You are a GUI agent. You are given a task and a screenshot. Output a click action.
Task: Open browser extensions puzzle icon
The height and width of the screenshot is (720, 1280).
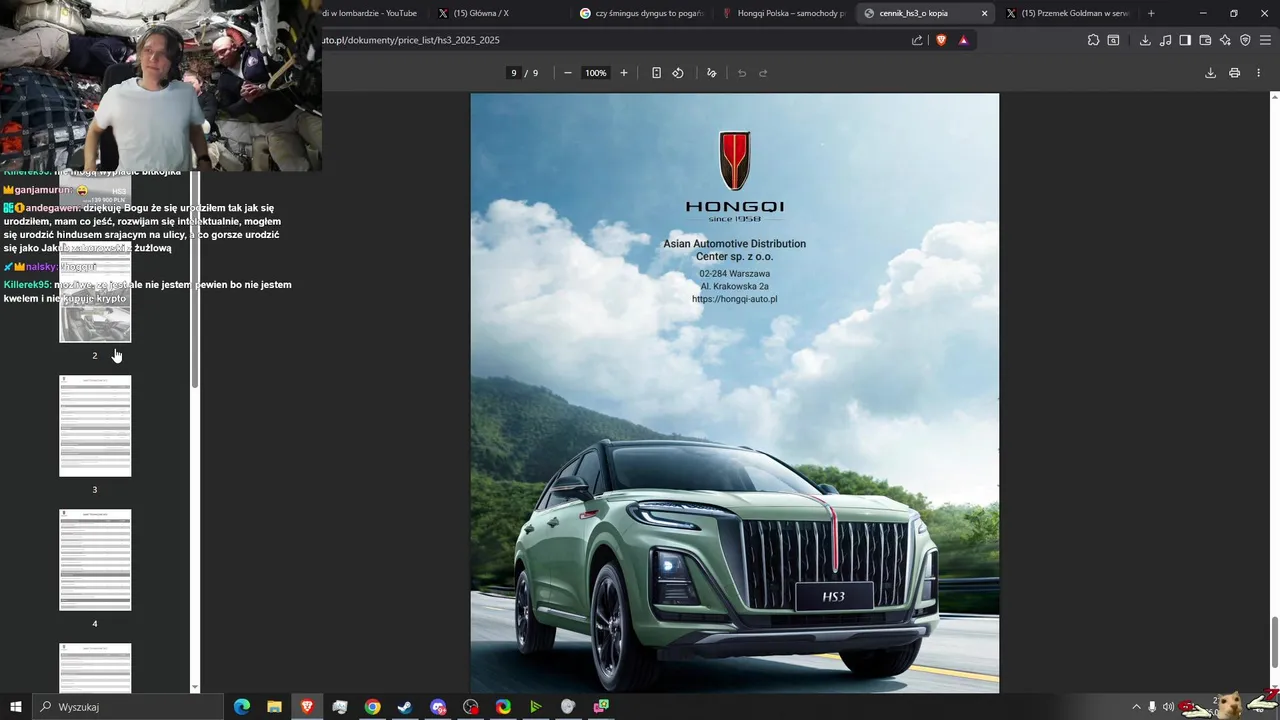click(1093, 40)
